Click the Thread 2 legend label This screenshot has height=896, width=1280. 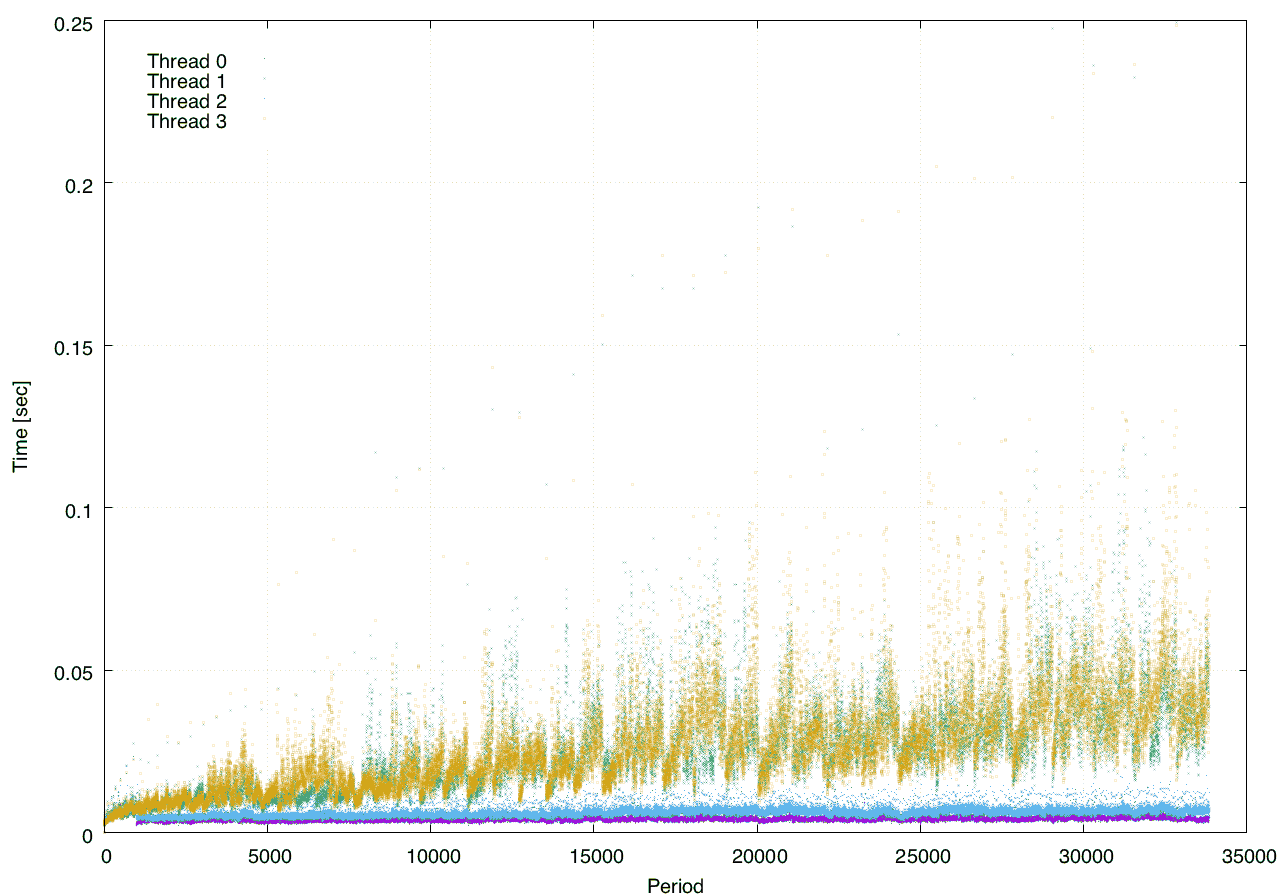pyautogui.click(x=187, y=102)
